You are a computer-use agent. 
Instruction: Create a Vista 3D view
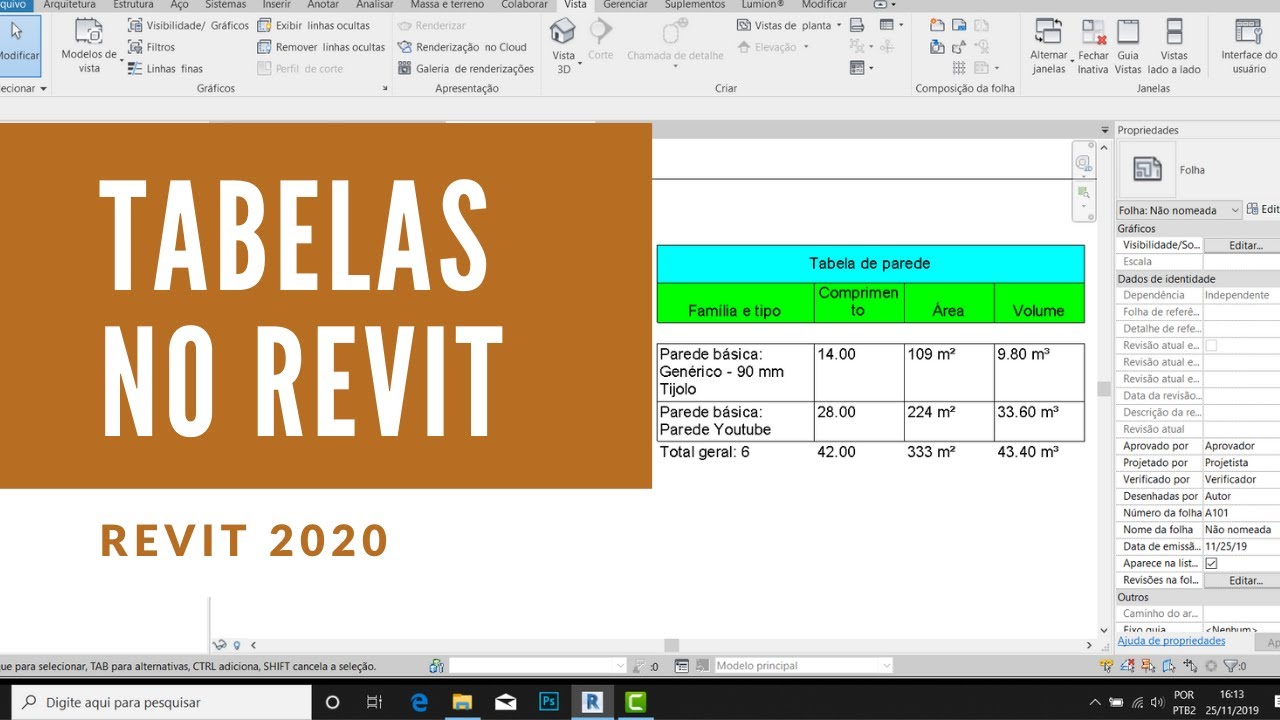coord(564,46)
